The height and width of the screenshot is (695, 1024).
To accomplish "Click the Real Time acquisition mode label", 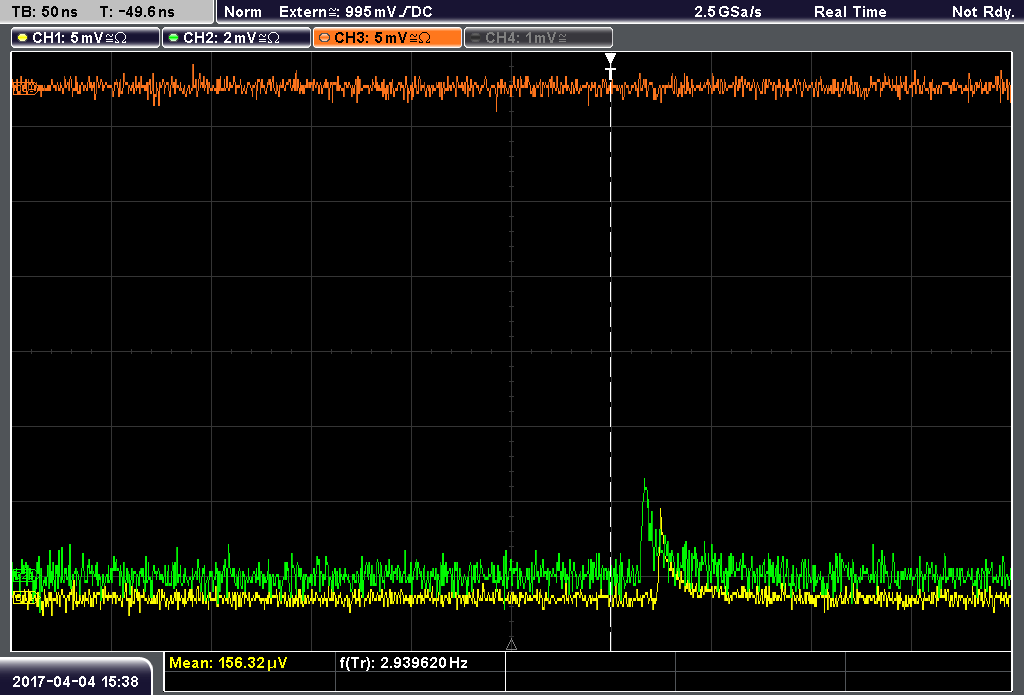I will (x=850, y=12).
